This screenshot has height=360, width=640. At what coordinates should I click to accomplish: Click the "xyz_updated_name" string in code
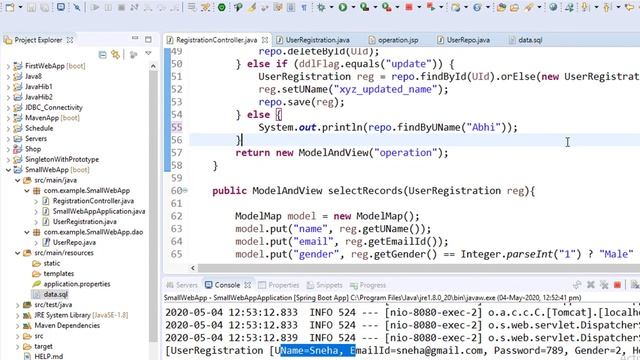[x=385, y=89]
